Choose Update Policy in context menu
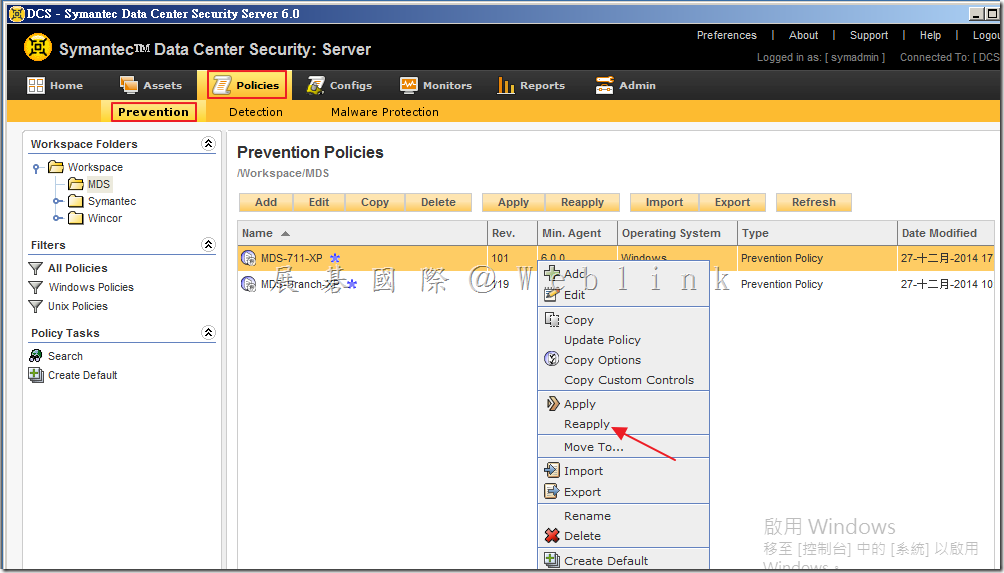 point(623,340)
